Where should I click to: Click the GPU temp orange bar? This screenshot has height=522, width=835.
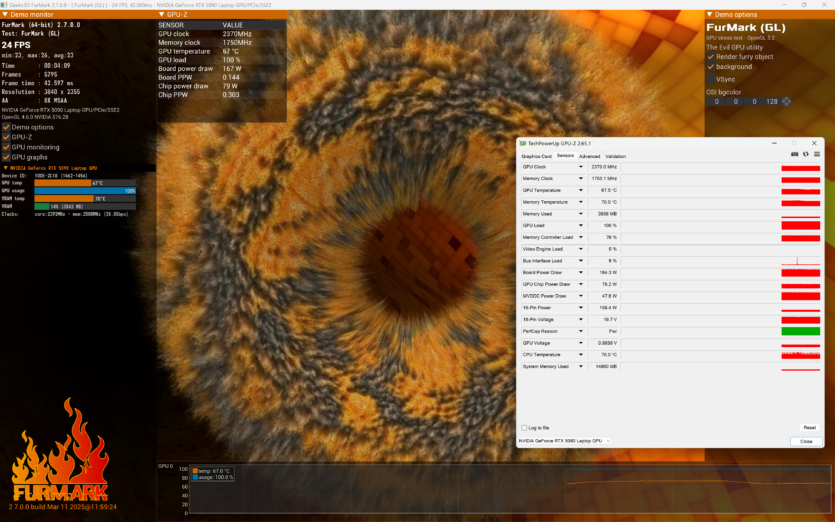(63, 183)
